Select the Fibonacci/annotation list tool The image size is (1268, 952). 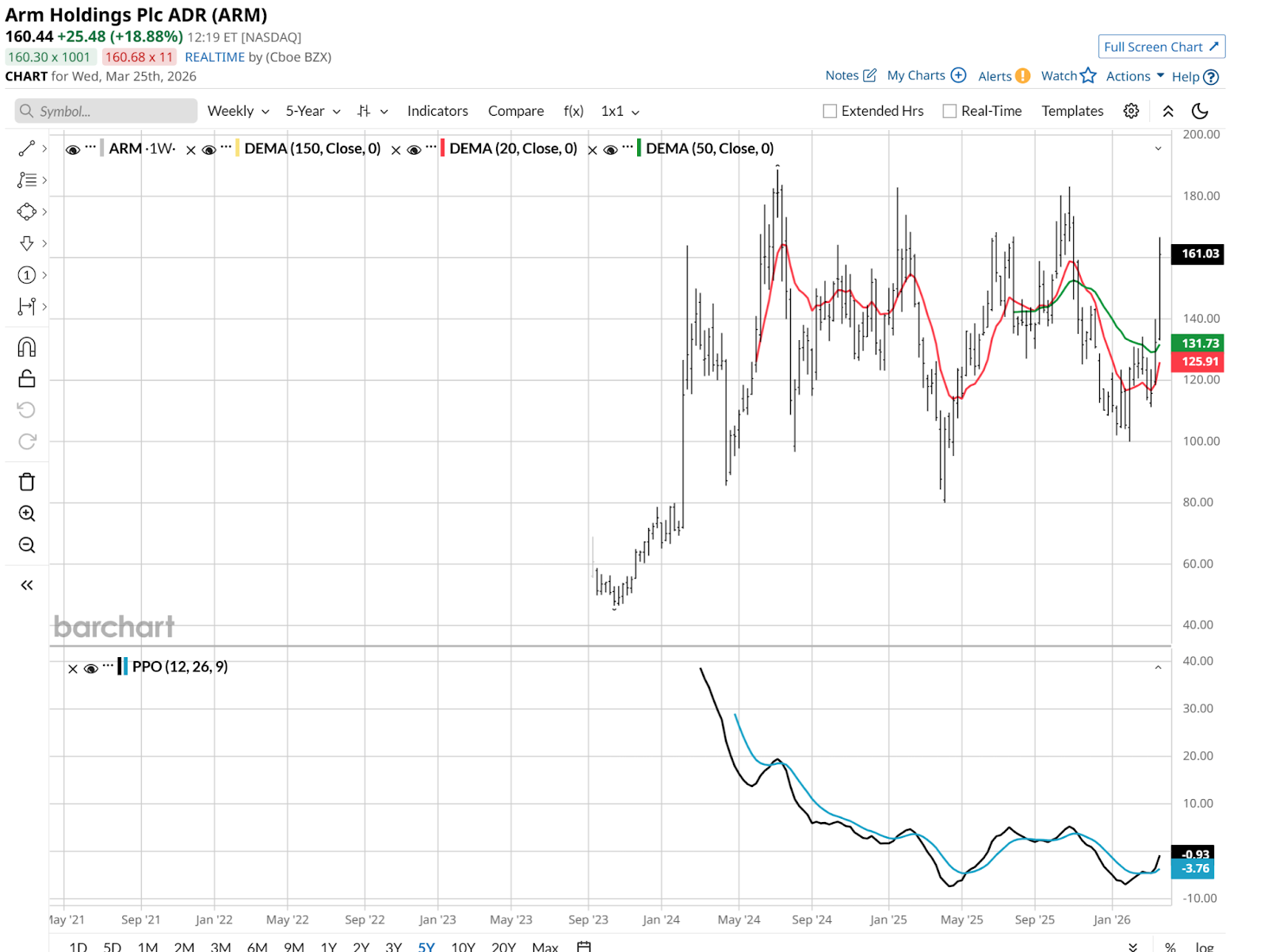point(27,180)
